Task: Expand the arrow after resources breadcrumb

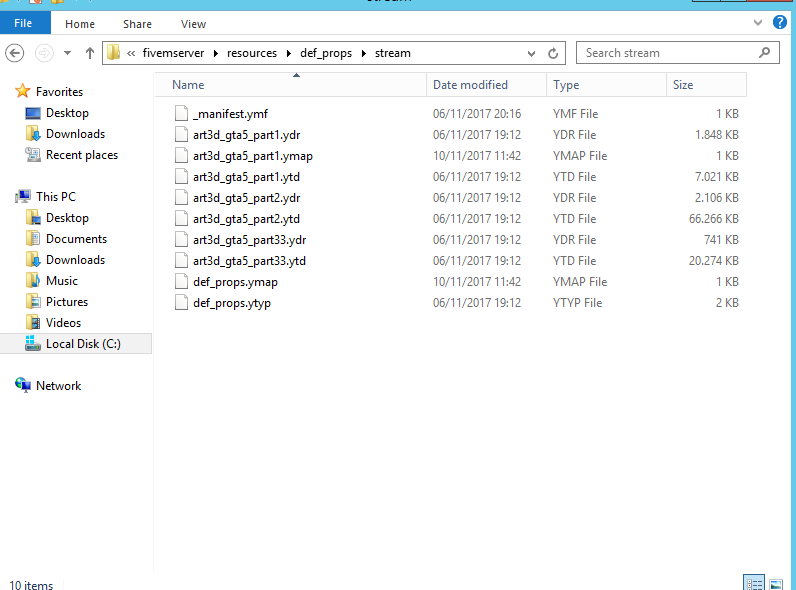Action: click(289, 53)
